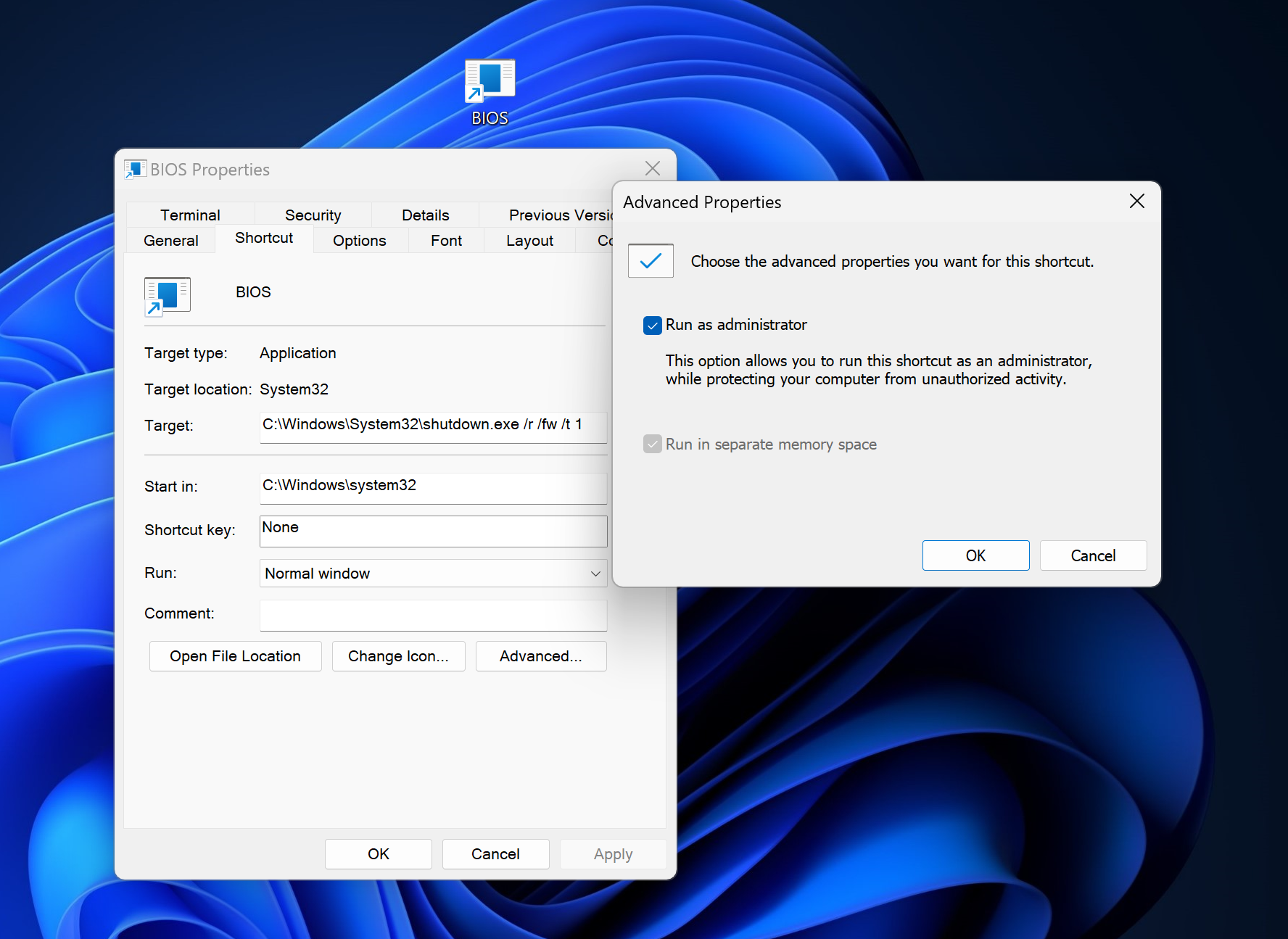1288x939 pixels.
Task: Click the BIOS name text in Shortcut tab
Action: point(253,292)
